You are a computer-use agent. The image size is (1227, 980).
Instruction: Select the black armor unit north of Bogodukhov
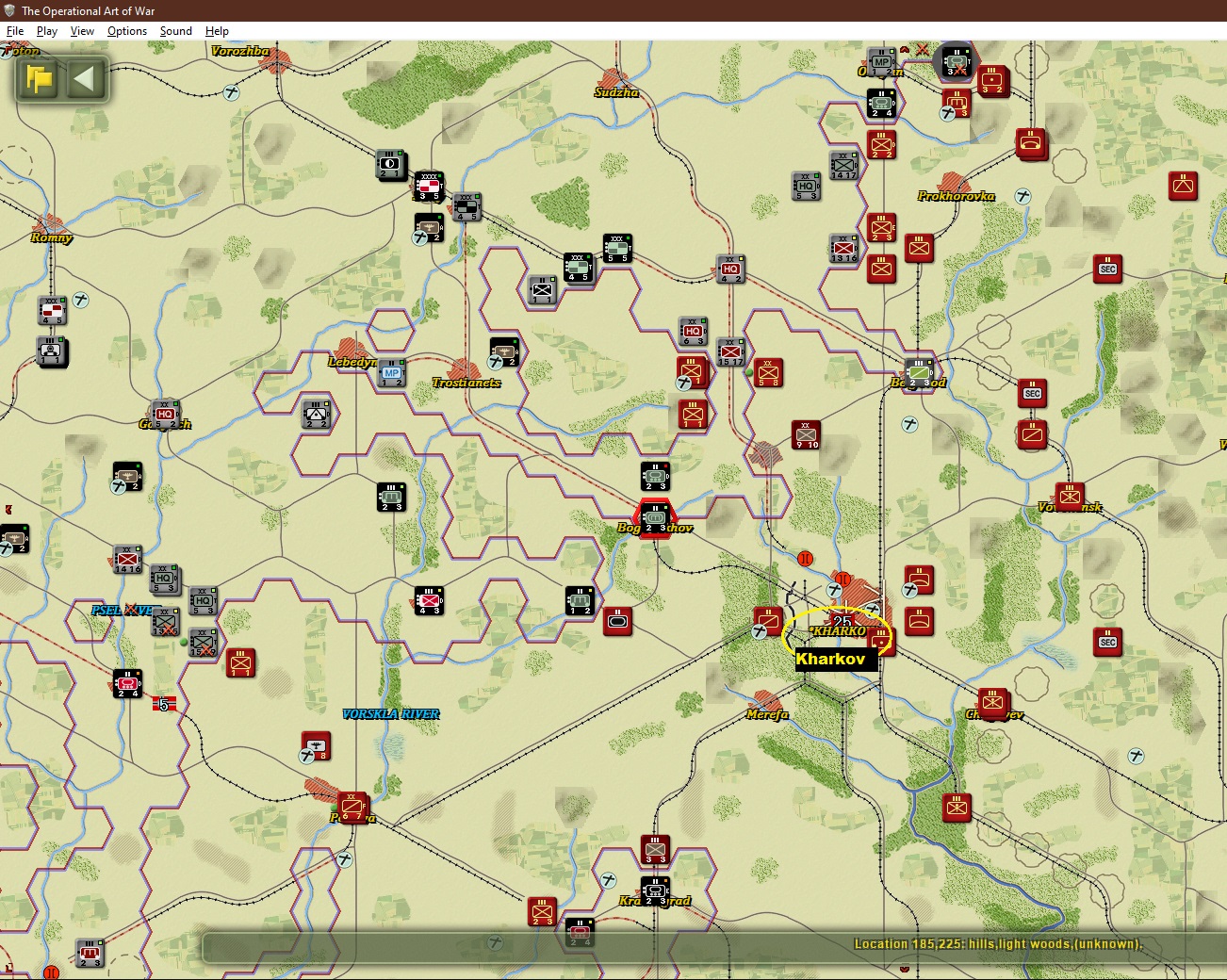click(655, 477)
